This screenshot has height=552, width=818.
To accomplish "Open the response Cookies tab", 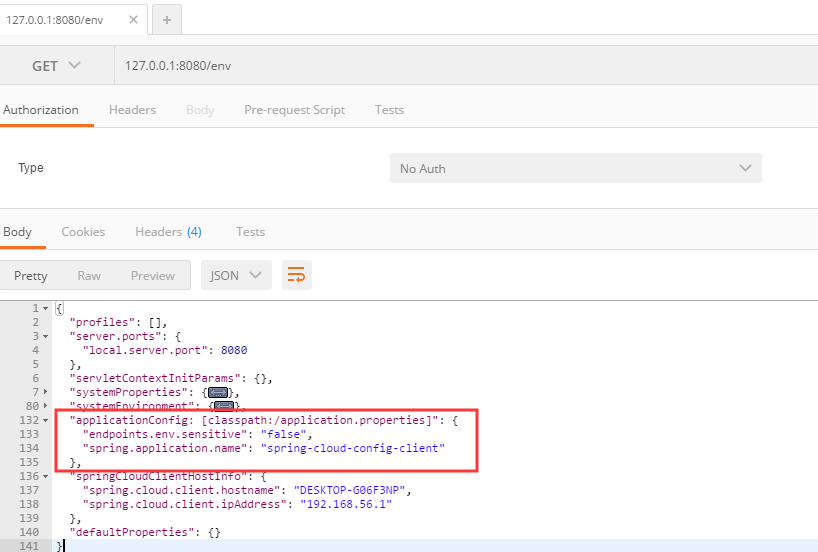I will (x=83, y=232).
